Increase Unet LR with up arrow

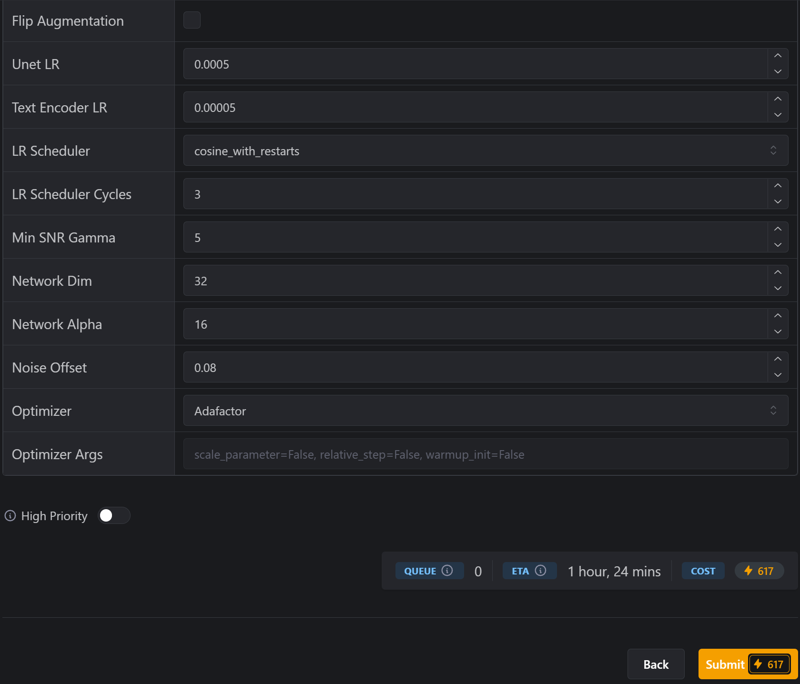coord(778,56)
